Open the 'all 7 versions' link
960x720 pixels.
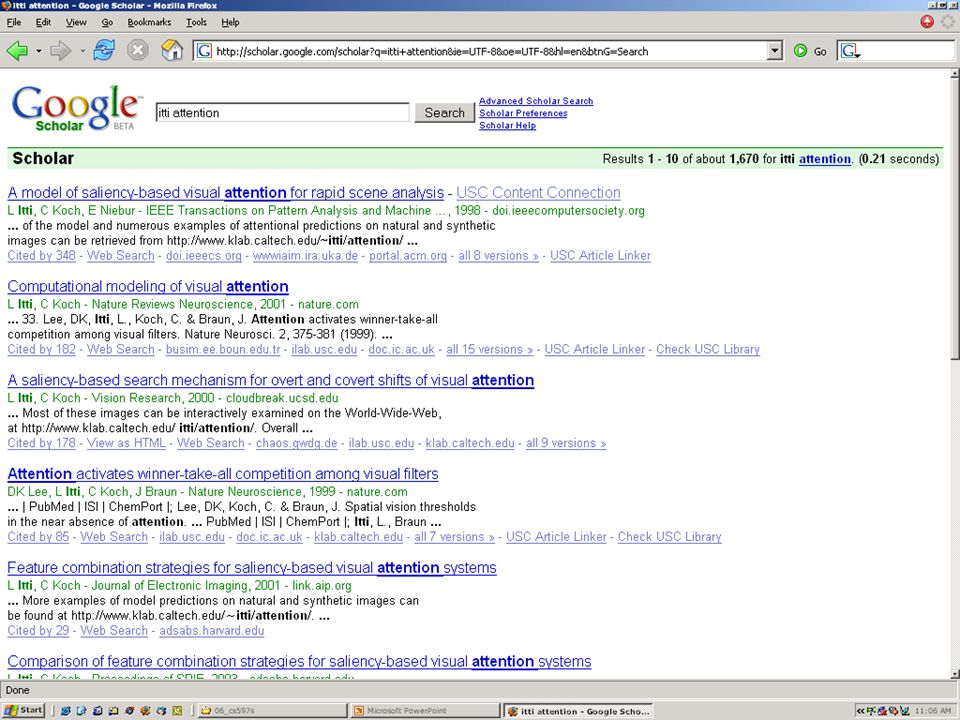click(x=454, y=537)
